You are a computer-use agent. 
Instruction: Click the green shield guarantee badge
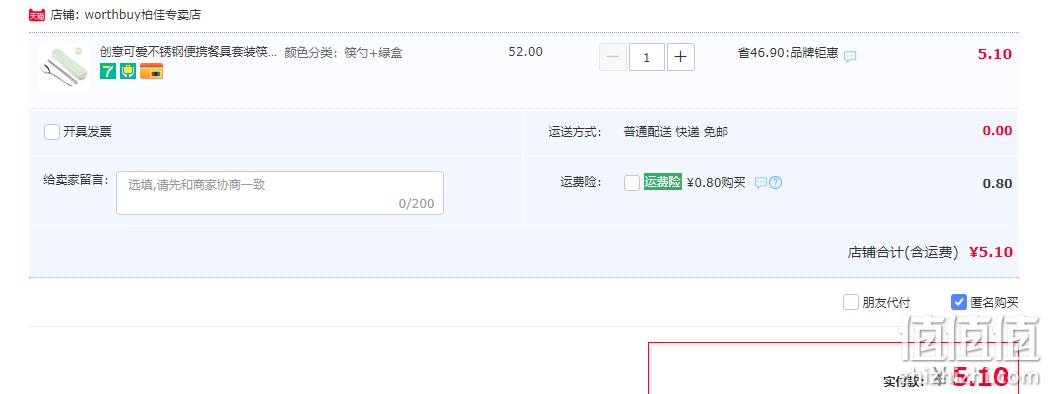pyautogui.click(x=128, y=71)
